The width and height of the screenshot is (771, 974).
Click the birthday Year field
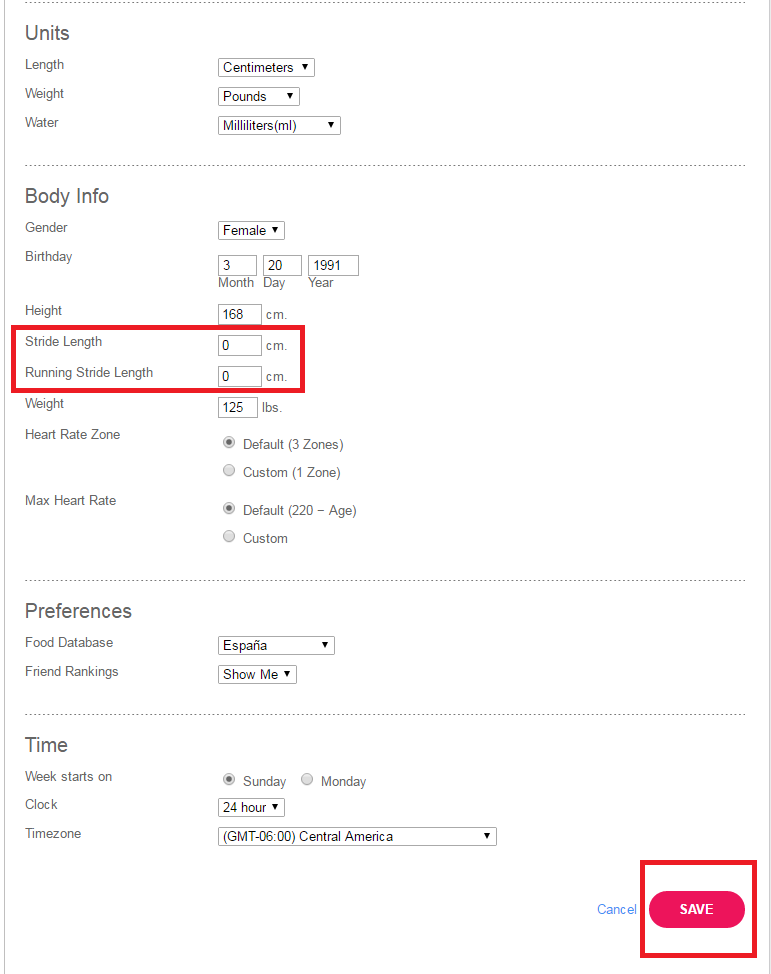tap(333, 266)
